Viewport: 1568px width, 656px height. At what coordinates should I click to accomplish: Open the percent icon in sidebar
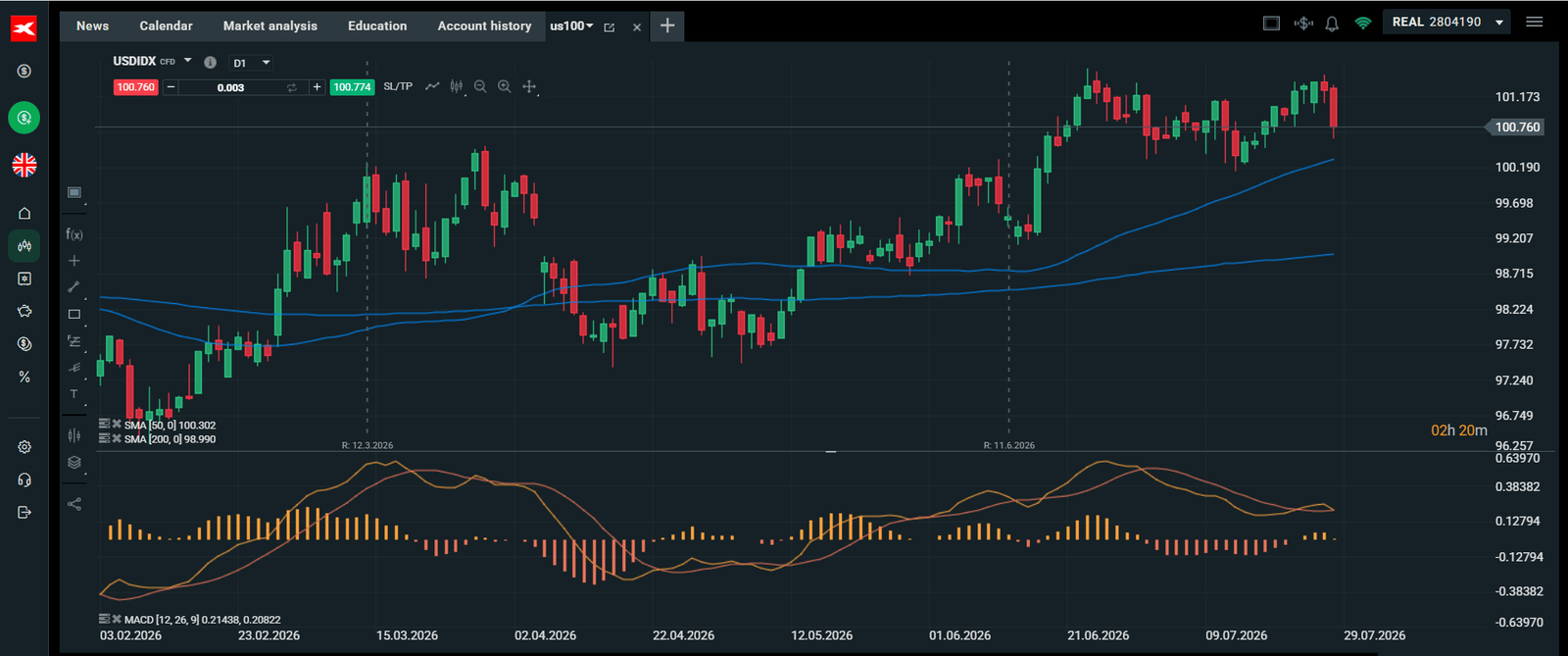(x=24, y=377)
